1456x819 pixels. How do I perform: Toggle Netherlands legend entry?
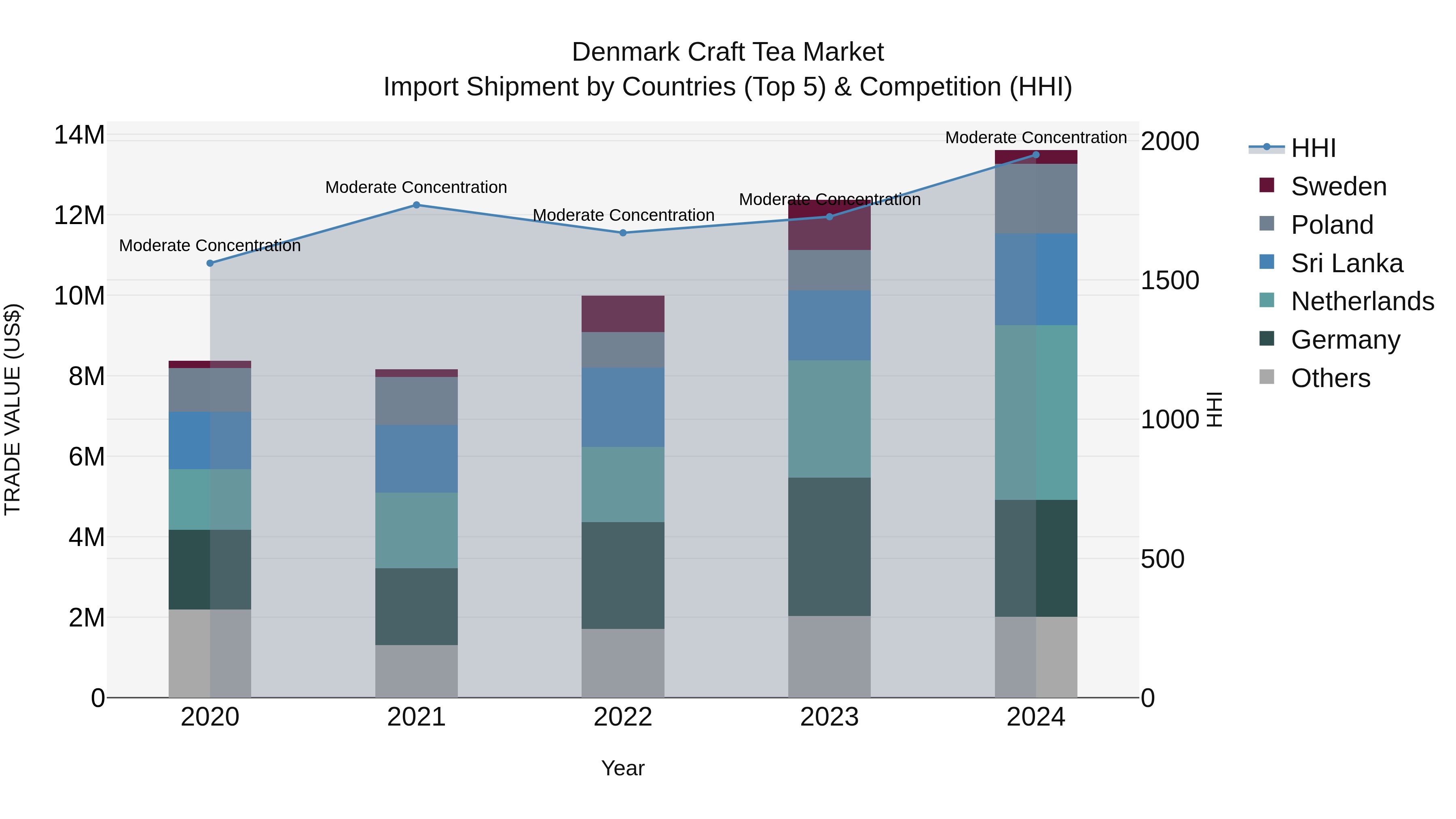[1346, 301]
